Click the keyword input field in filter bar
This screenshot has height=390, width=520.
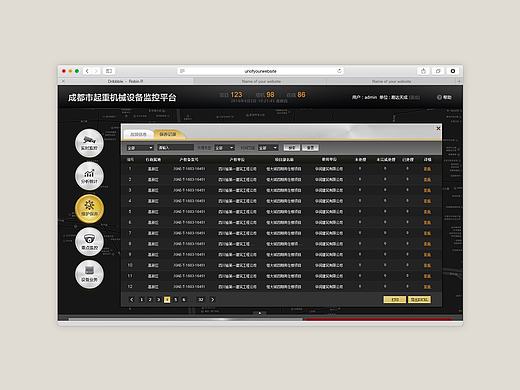(176, 148)
